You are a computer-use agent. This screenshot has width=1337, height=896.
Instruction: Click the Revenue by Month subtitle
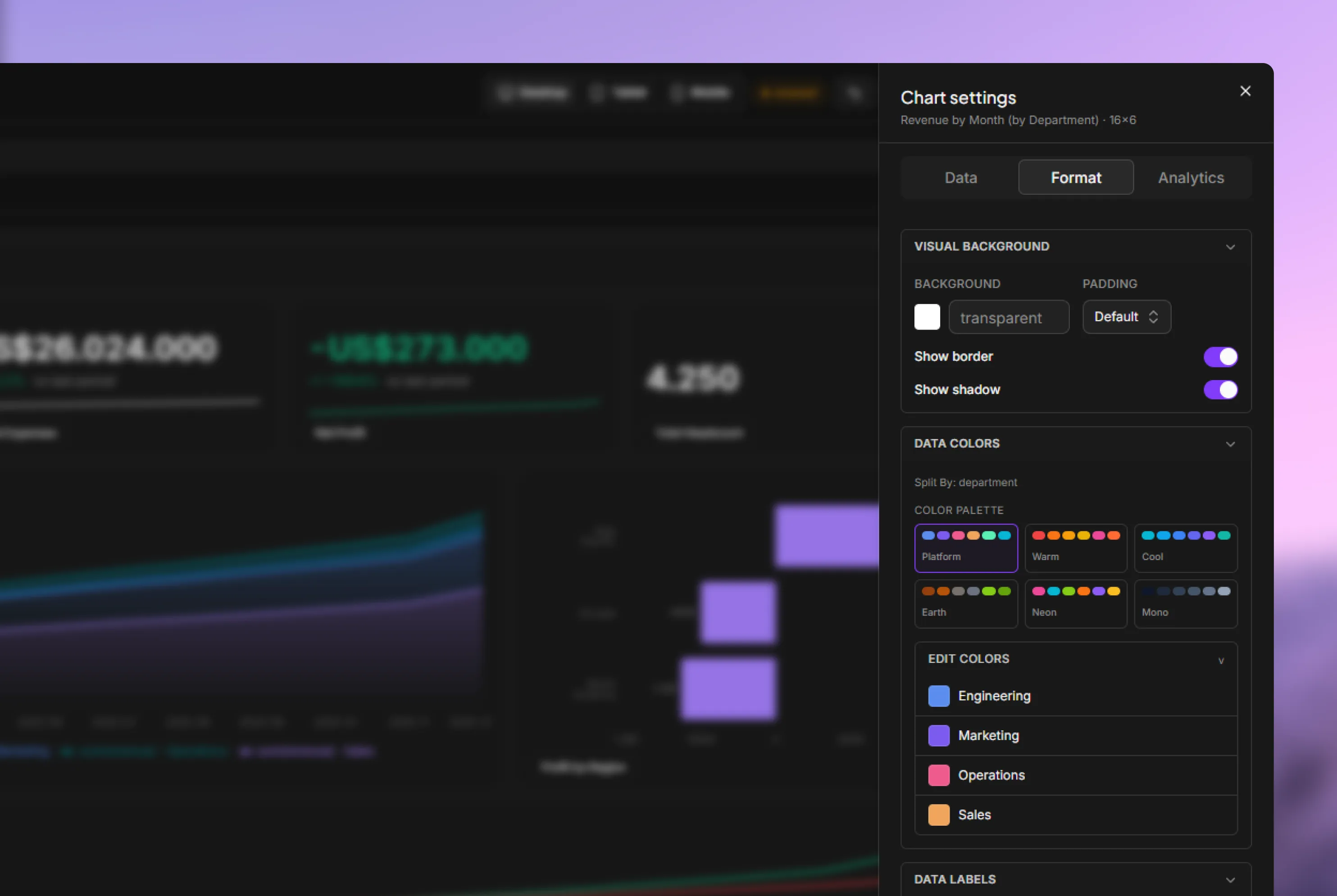(1018, 121)
